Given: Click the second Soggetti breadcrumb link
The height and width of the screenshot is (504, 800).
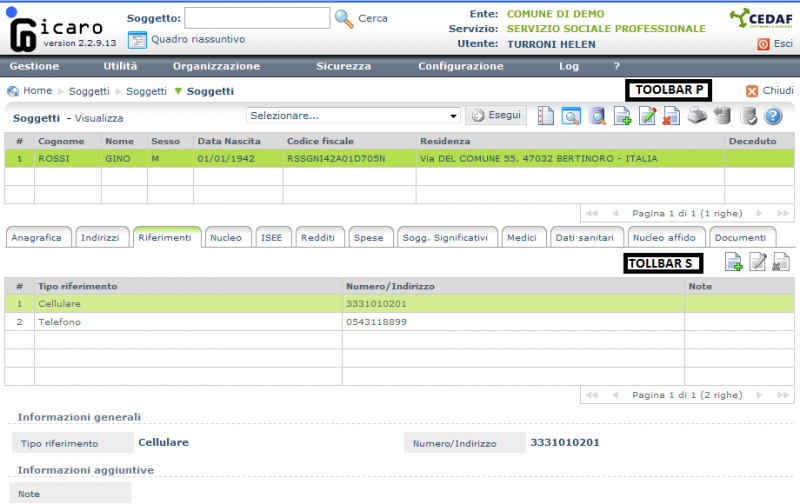Looking at the screenshot, I should click(x=146, y=91).
